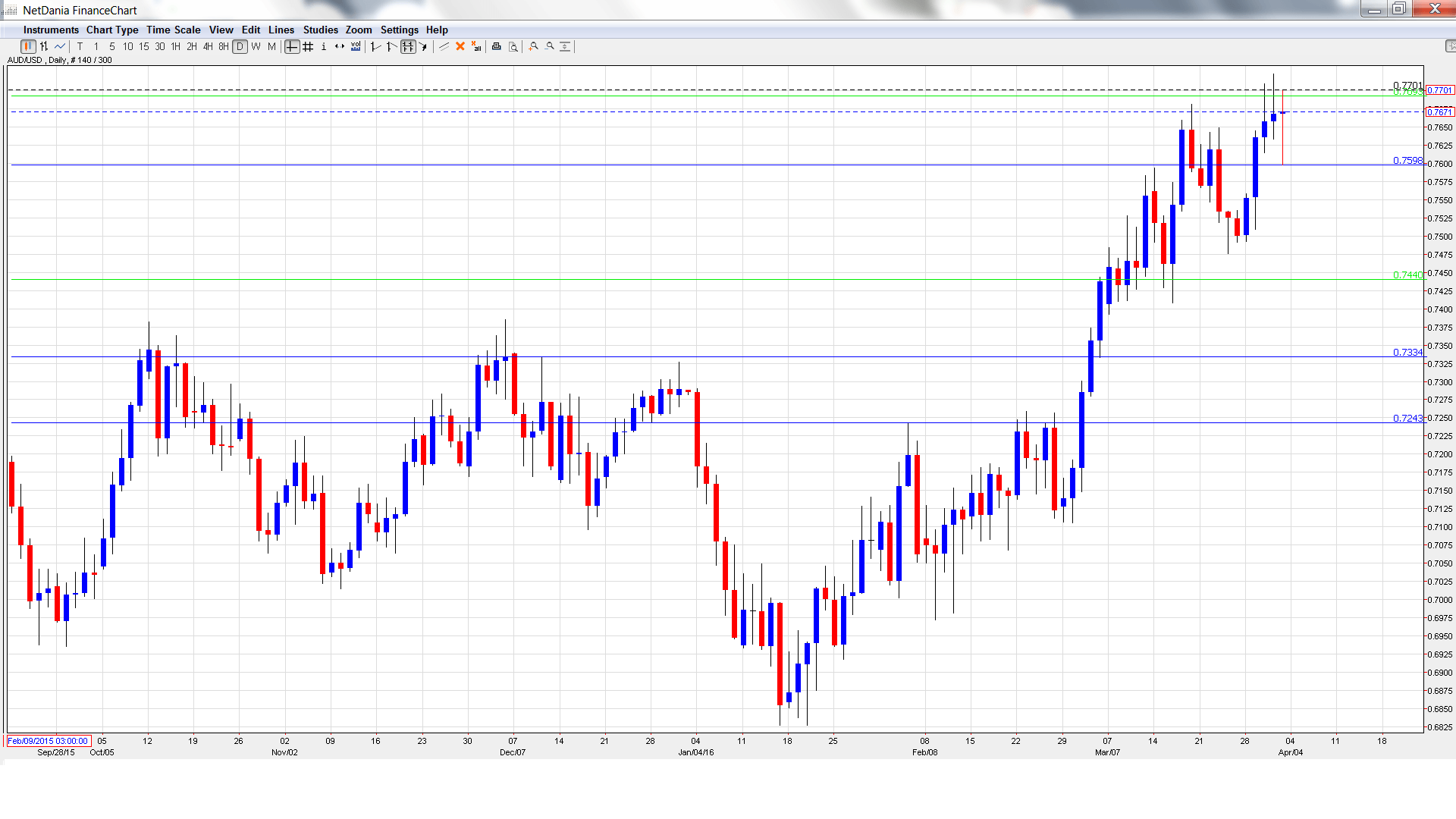Open the Settings menu
This screenshot has width=1456, height=819.
399,30
